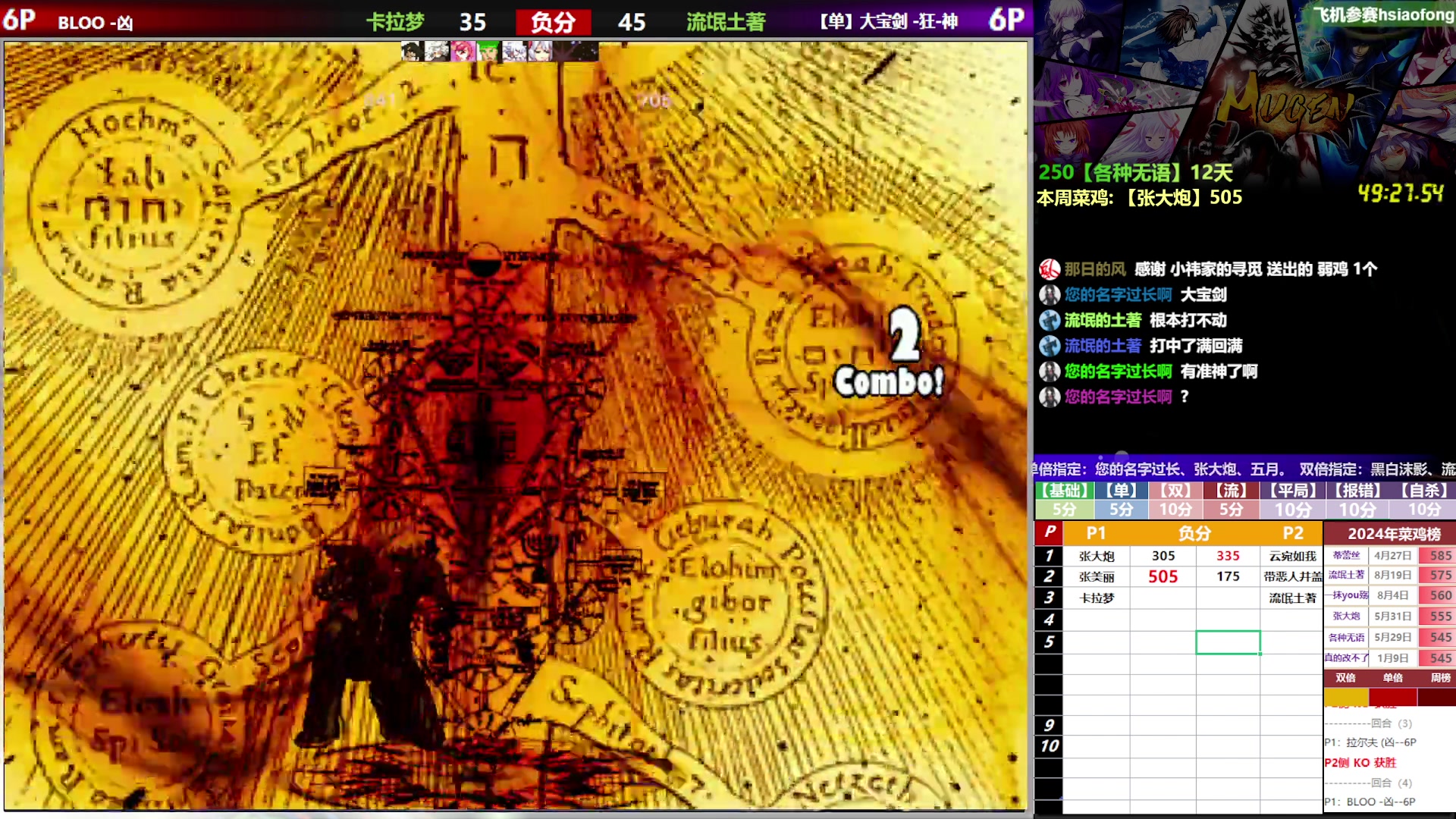Click row number 10 in the score table
The height and width of the screenshot is (819, 1456).
(x=1050, y=746)
